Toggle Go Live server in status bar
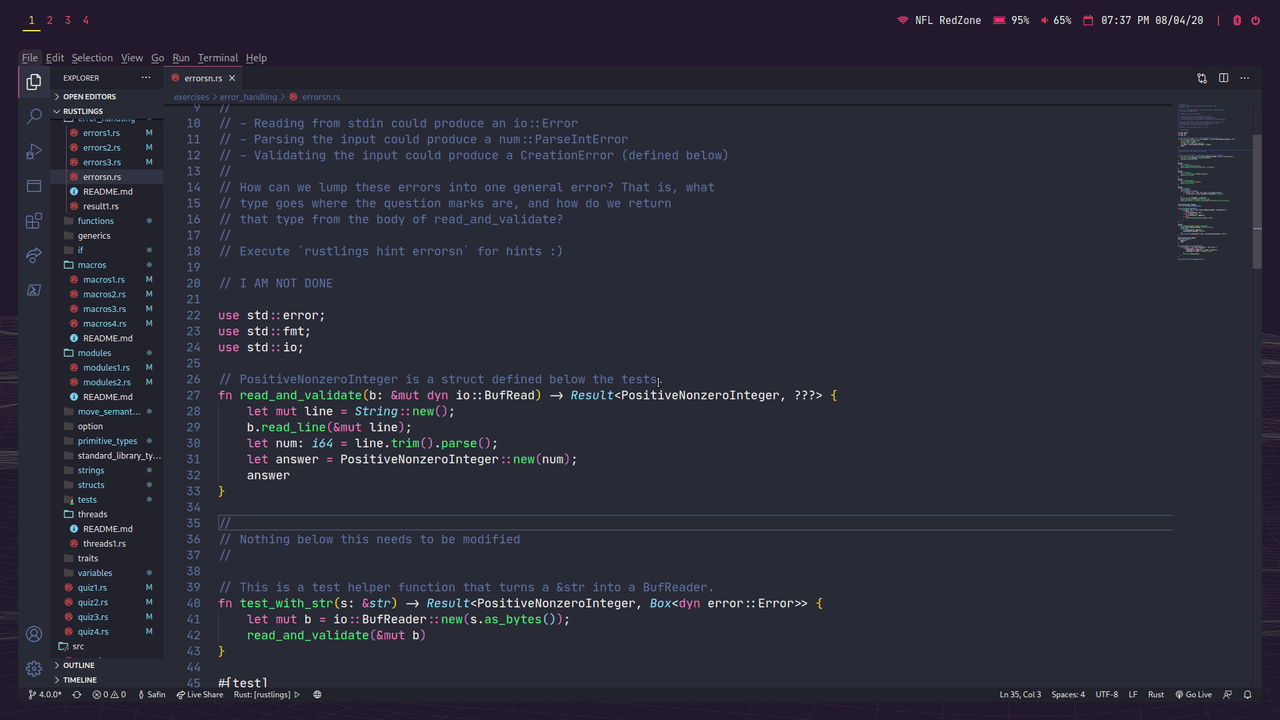Image resolution: width=1280 pixels, height=720 pixels. [x=1193, y=694]
